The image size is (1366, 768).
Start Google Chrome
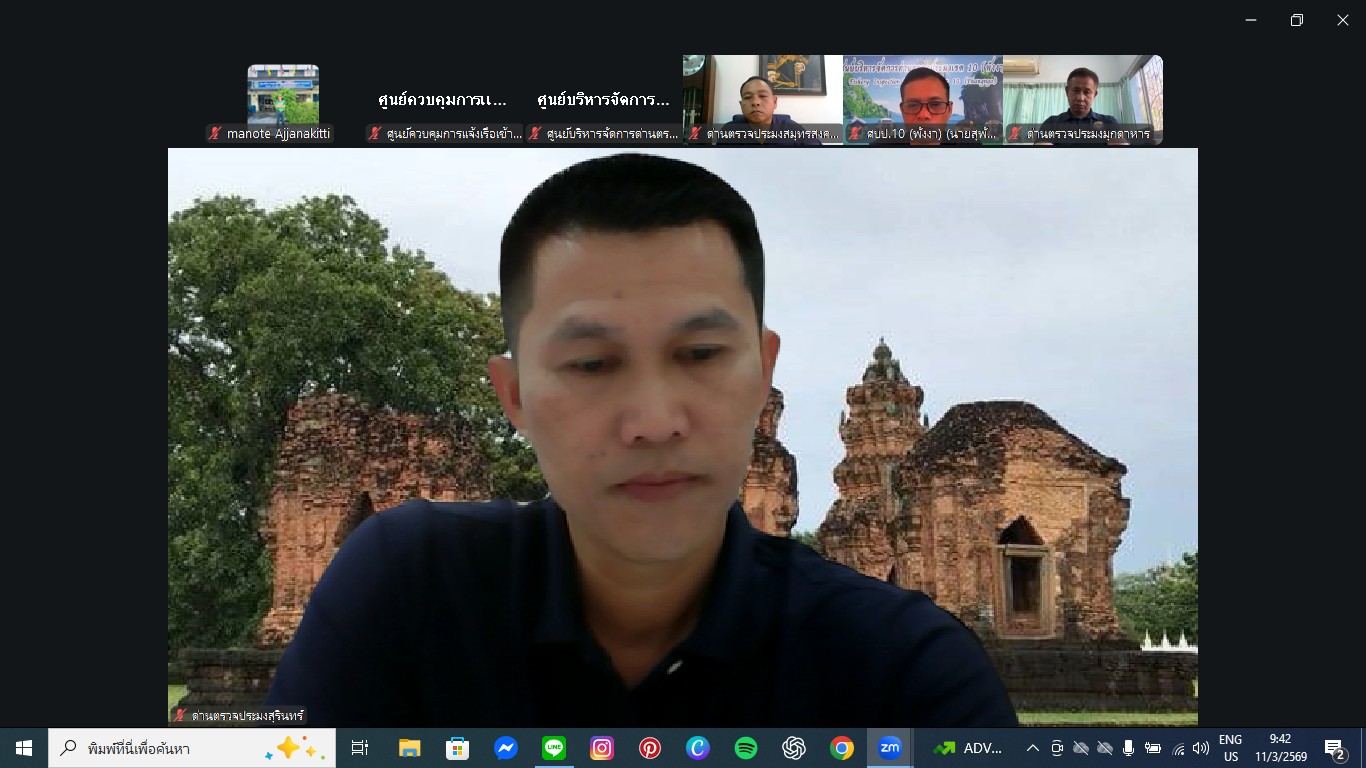click(843, 747)
